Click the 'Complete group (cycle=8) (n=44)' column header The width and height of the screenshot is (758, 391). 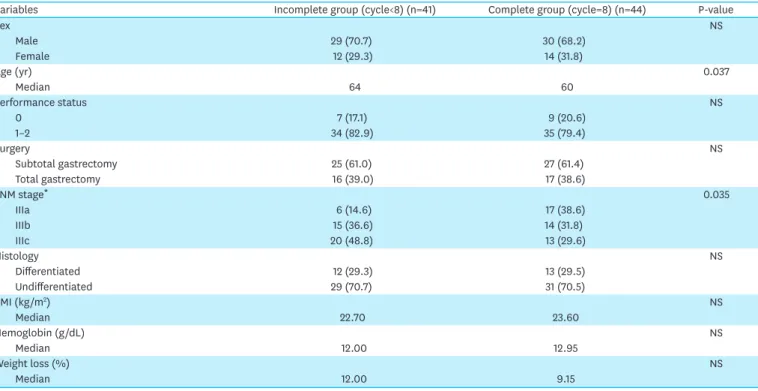(567, 10)
